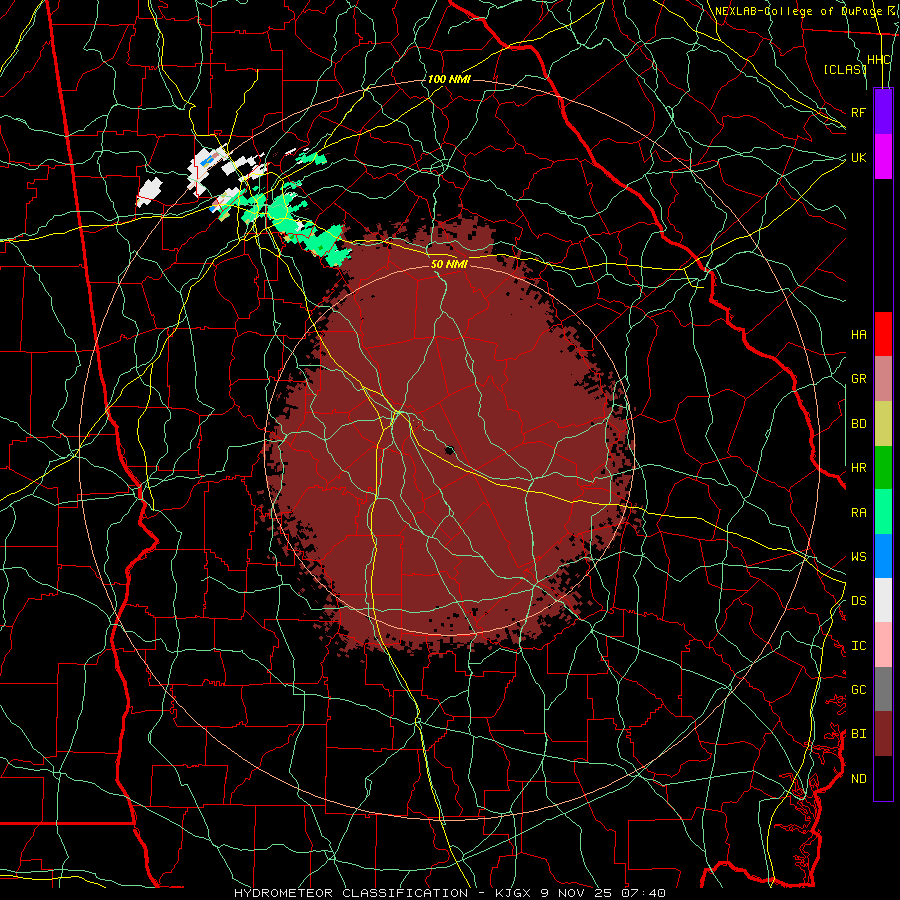Click the BI brown legend color swatch
900x900 pixels.
883,734
